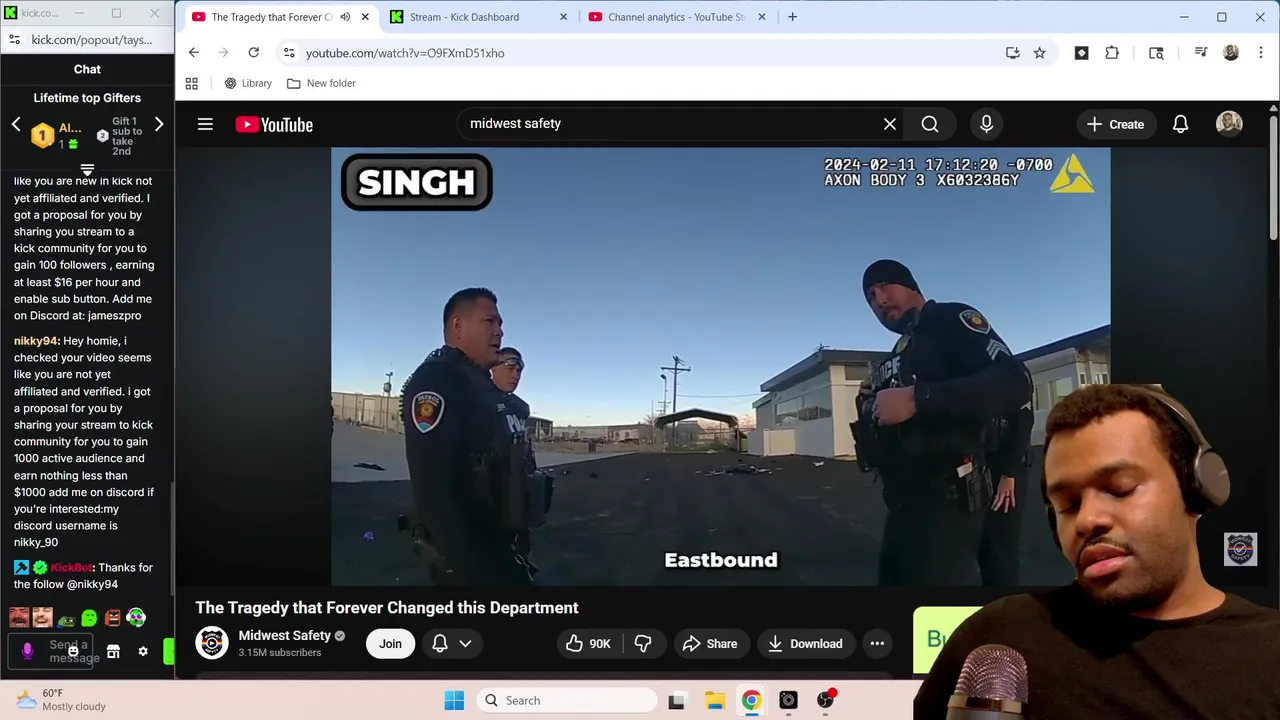Image resolution: width=1280 pixels, height=720 pixels.
Task: Open the YouTube hamburger guide menu
Action: (205, 124)
